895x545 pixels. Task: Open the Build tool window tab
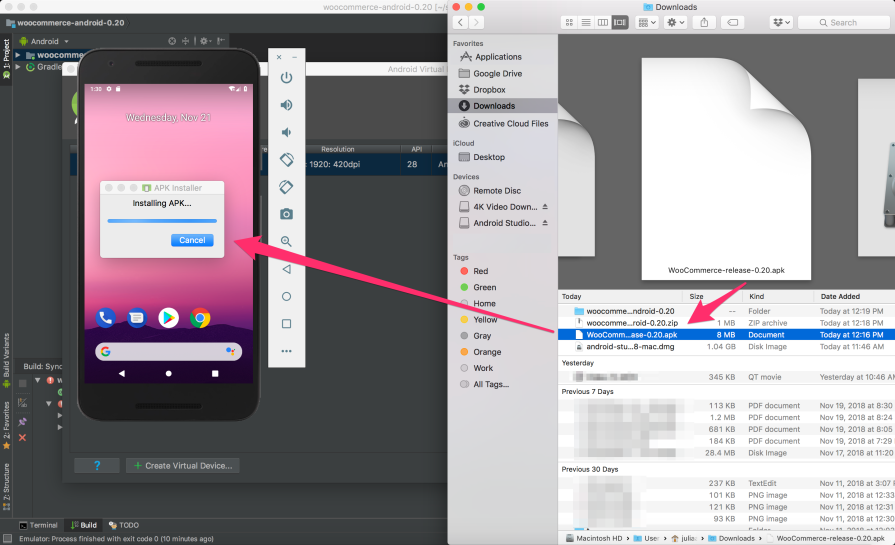(83, 525)
